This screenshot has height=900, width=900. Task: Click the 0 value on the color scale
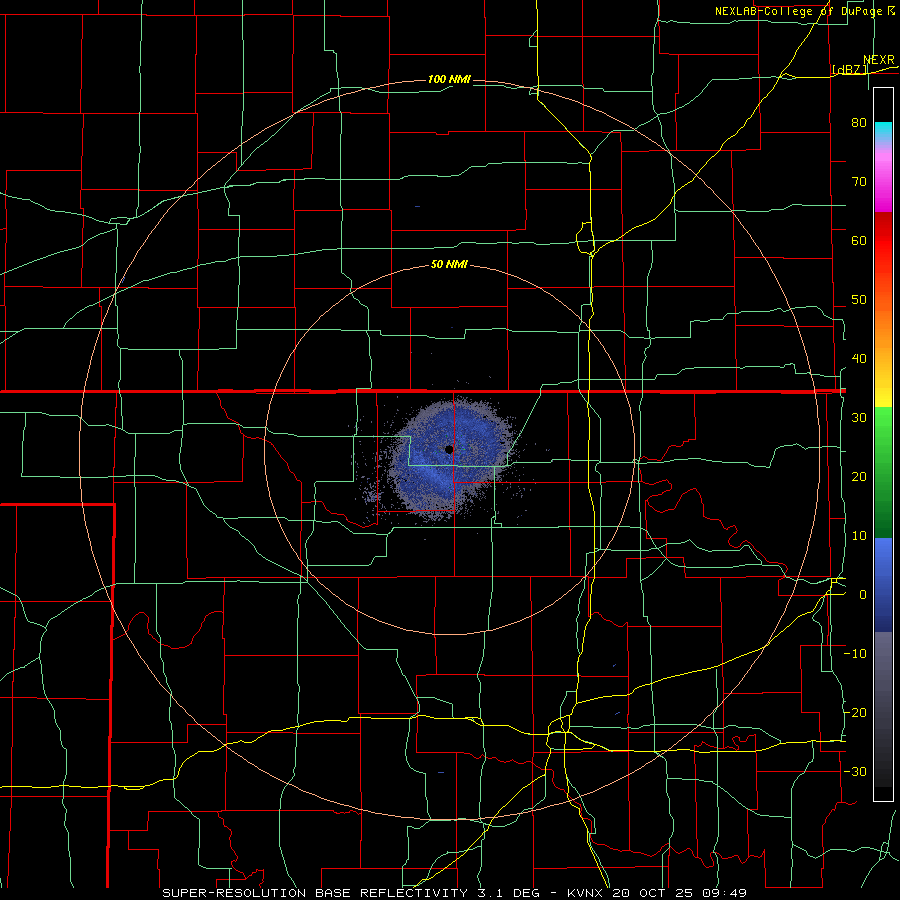click(863, 595)
